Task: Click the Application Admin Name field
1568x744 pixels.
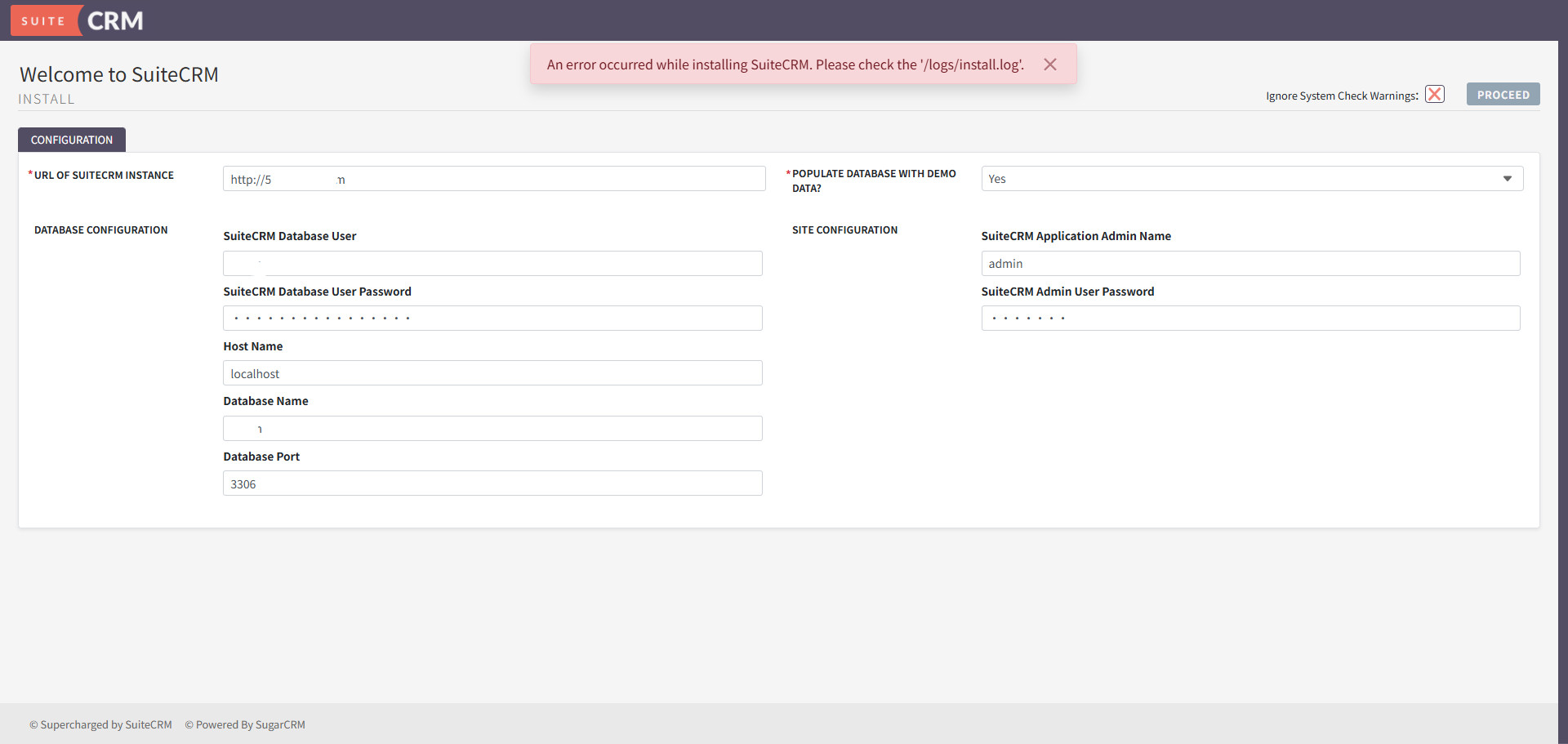Action: coord(1250,263)
